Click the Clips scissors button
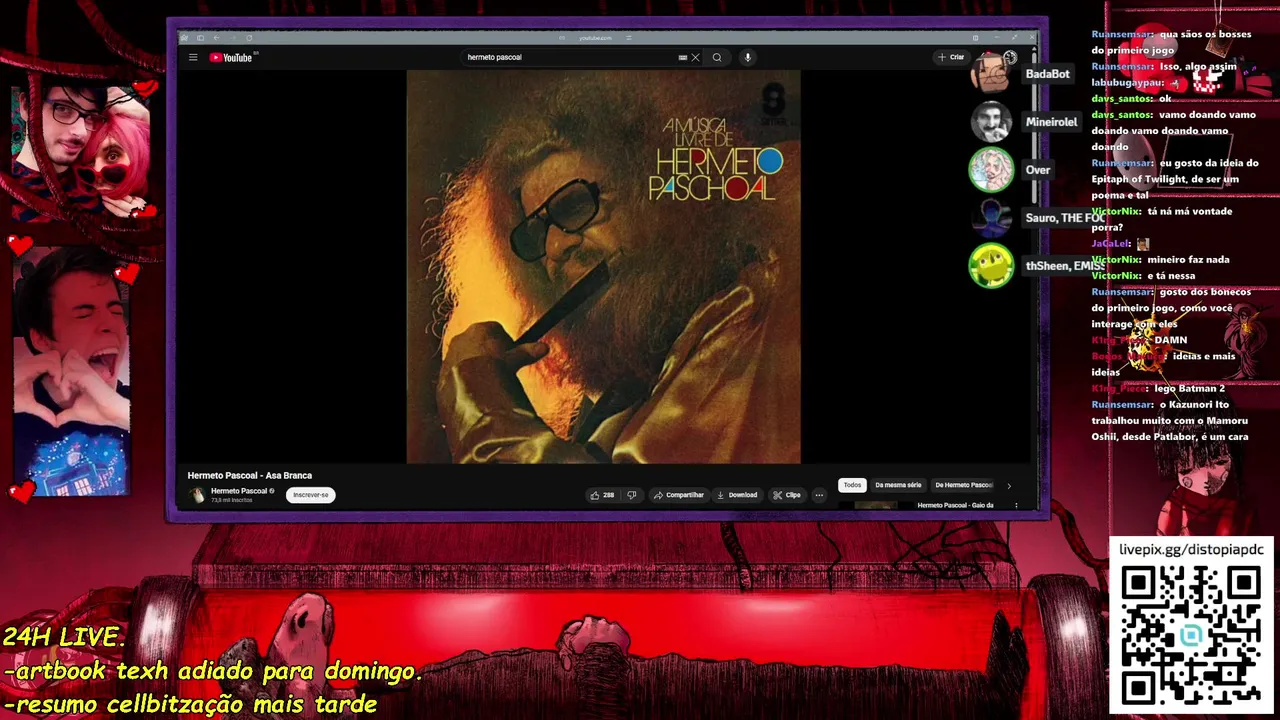The image size is (1280, 720). (x=787, y=495)
